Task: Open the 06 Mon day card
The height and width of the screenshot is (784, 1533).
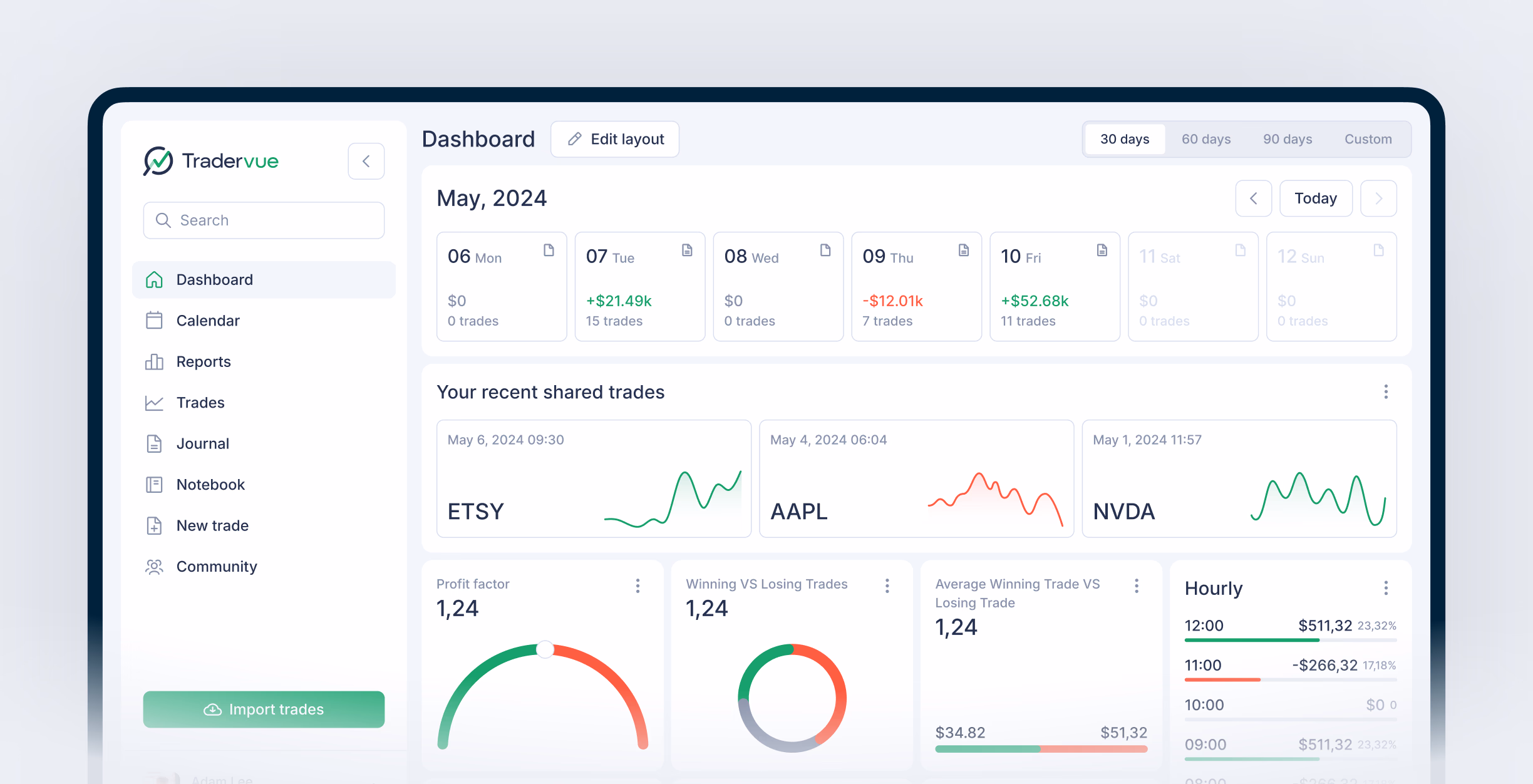Action: [502, 287]
